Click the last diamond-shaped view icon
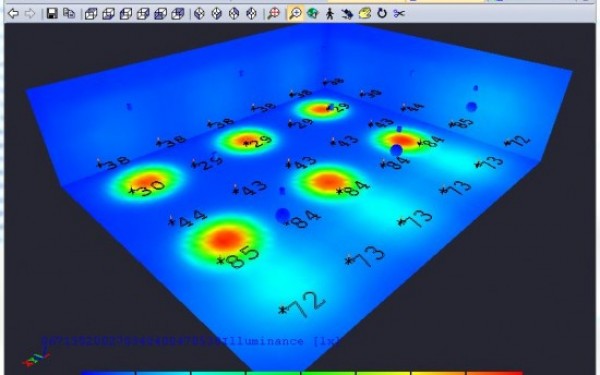 point(251,14)
